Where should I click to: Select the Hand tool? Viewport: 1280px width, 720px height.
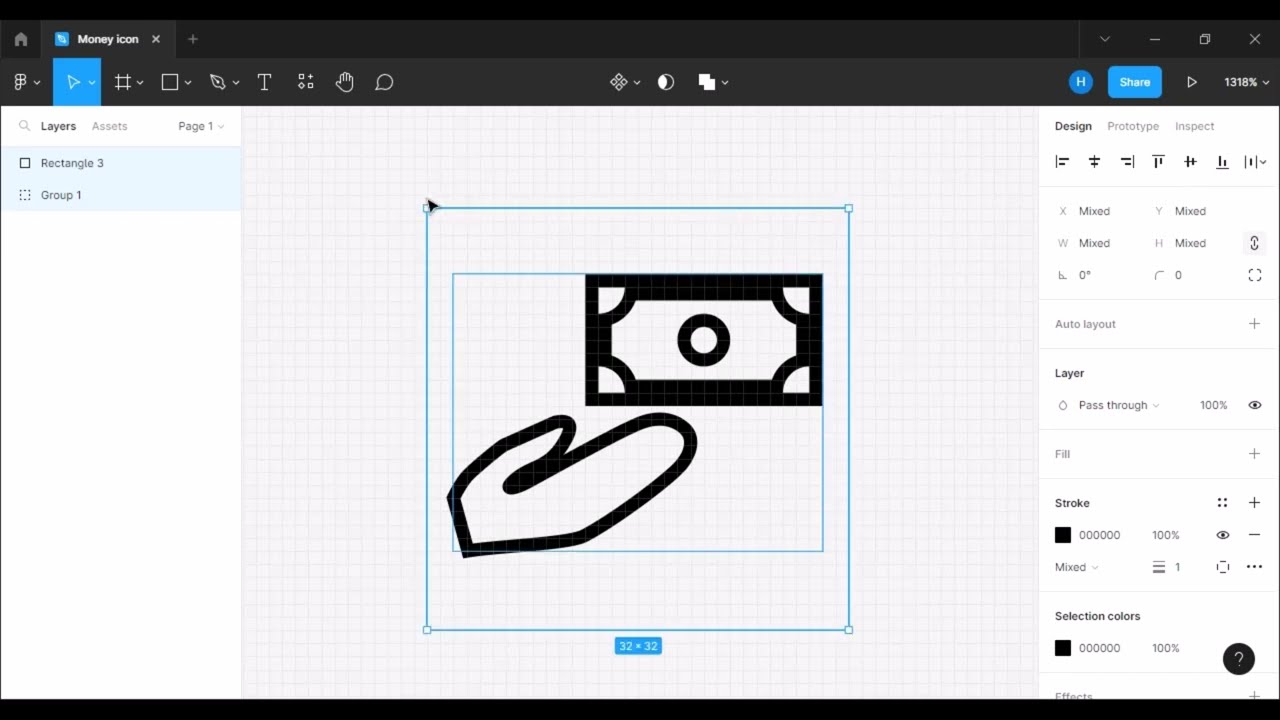point(345,82)
